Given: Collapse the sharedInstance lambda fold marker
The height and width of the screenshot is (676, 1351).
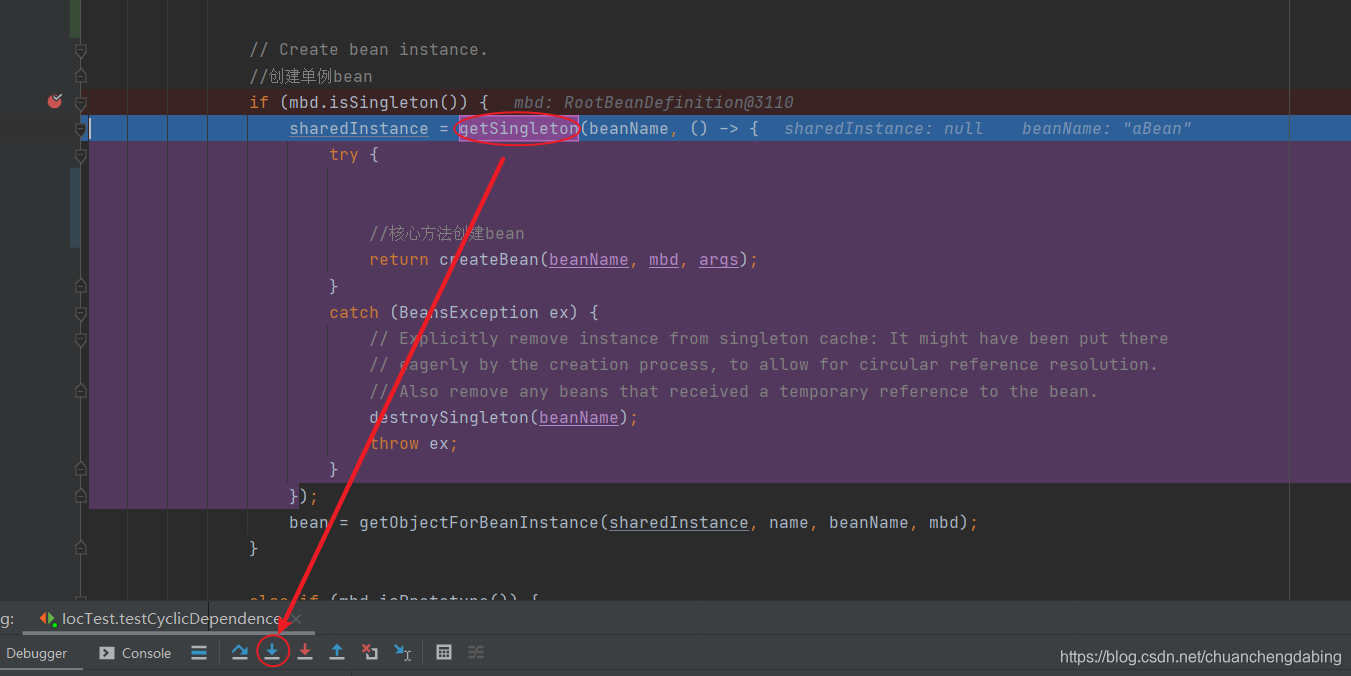Looking at the screenshot, I should click(x=81, y=128).
